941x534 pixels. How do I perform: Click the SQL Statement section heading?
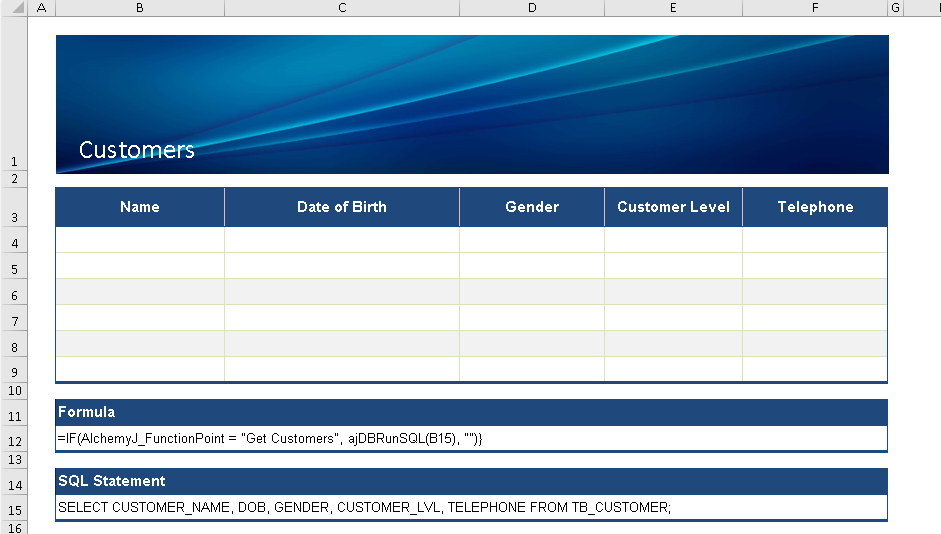(x=112, y=481)
